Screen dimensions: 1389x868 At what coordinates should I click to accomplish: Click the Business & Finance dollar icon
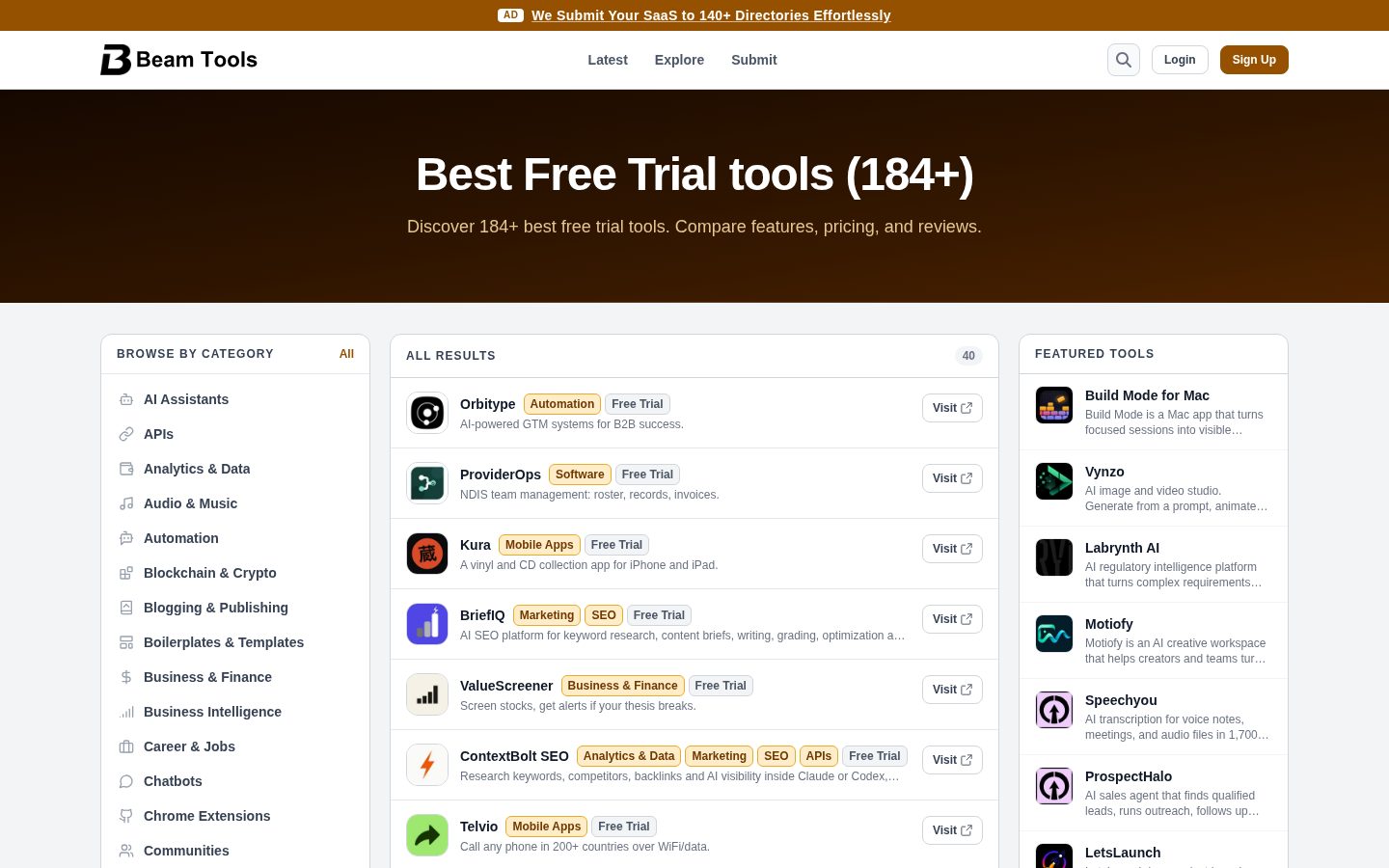coord(126,677)
